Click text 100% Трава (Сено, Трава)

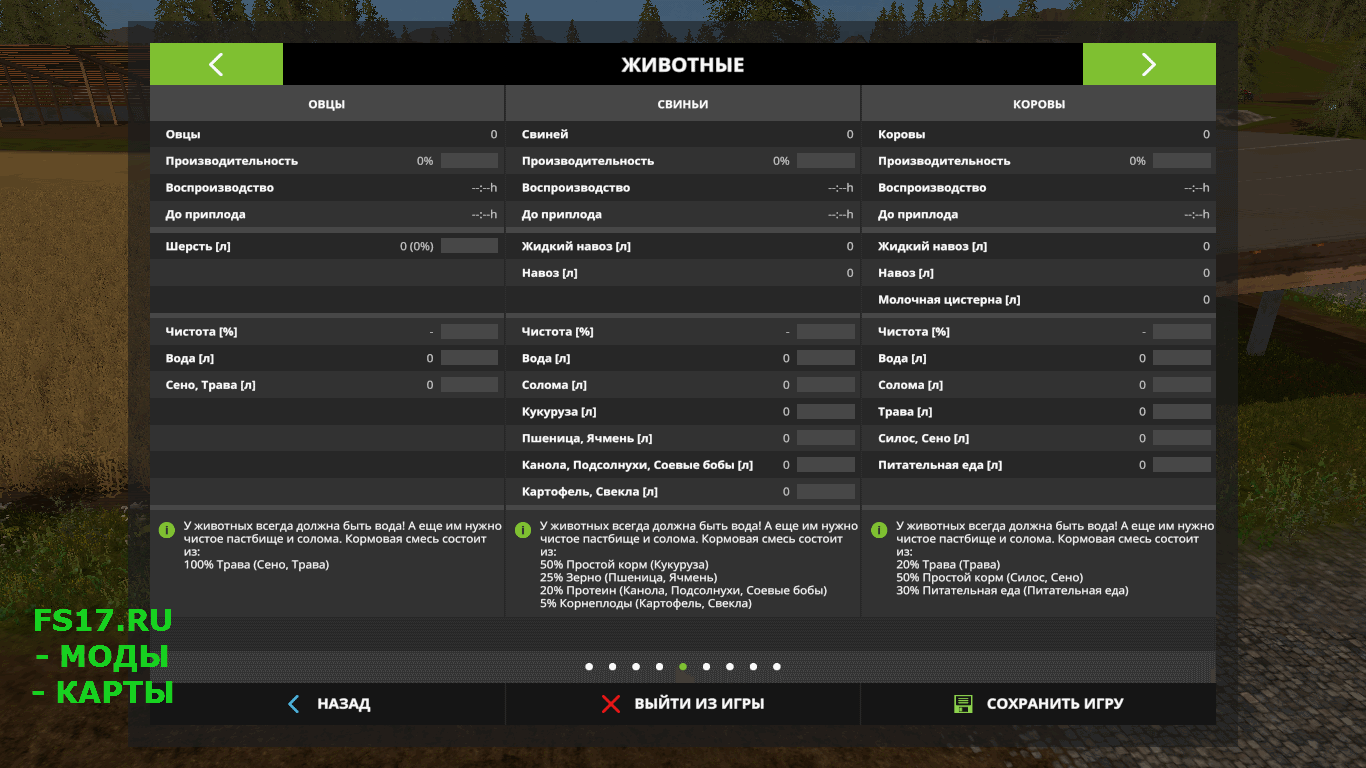tap(256, 565)
